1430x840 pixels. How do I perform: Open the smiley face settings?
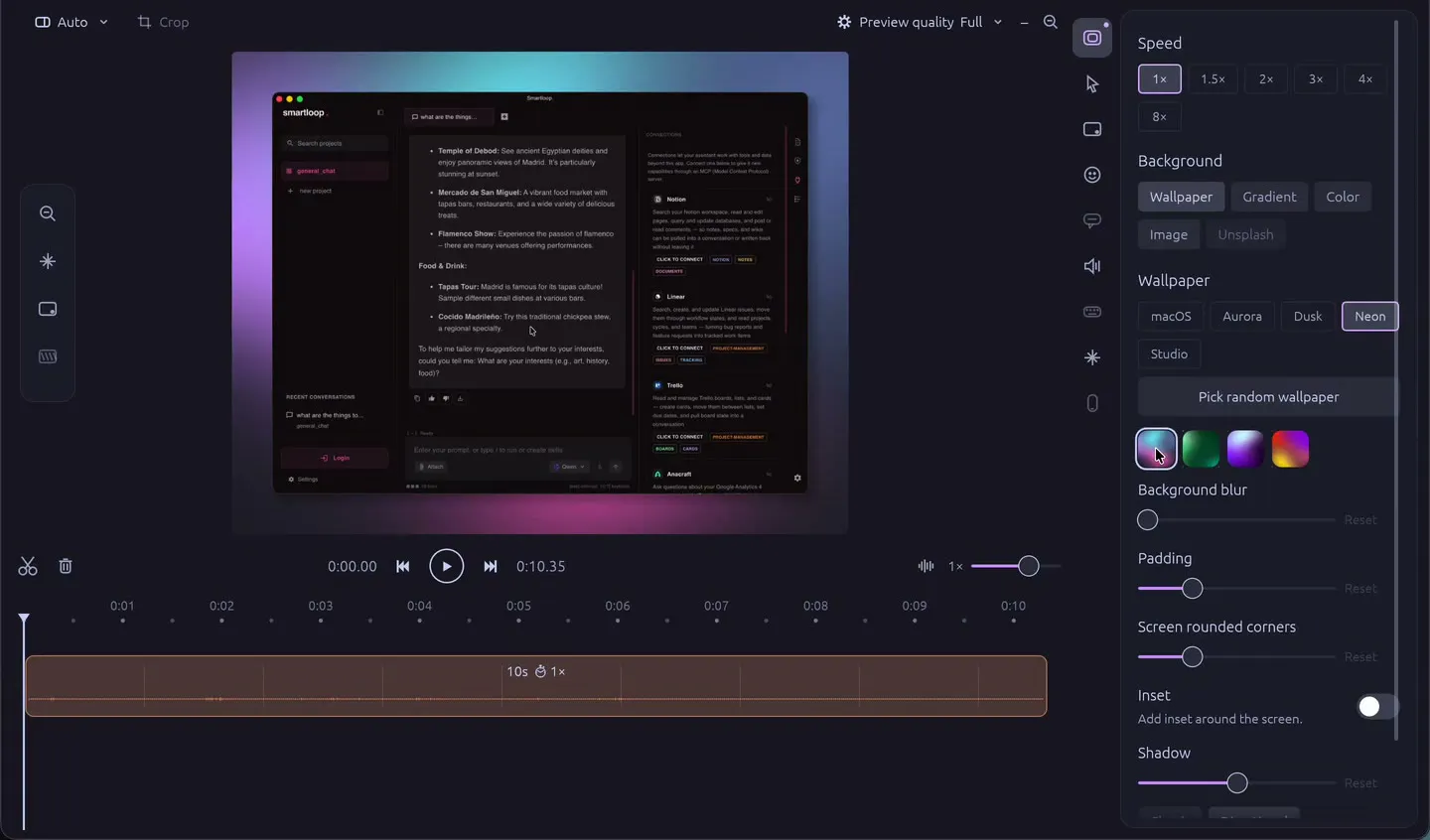(1092, 175)
